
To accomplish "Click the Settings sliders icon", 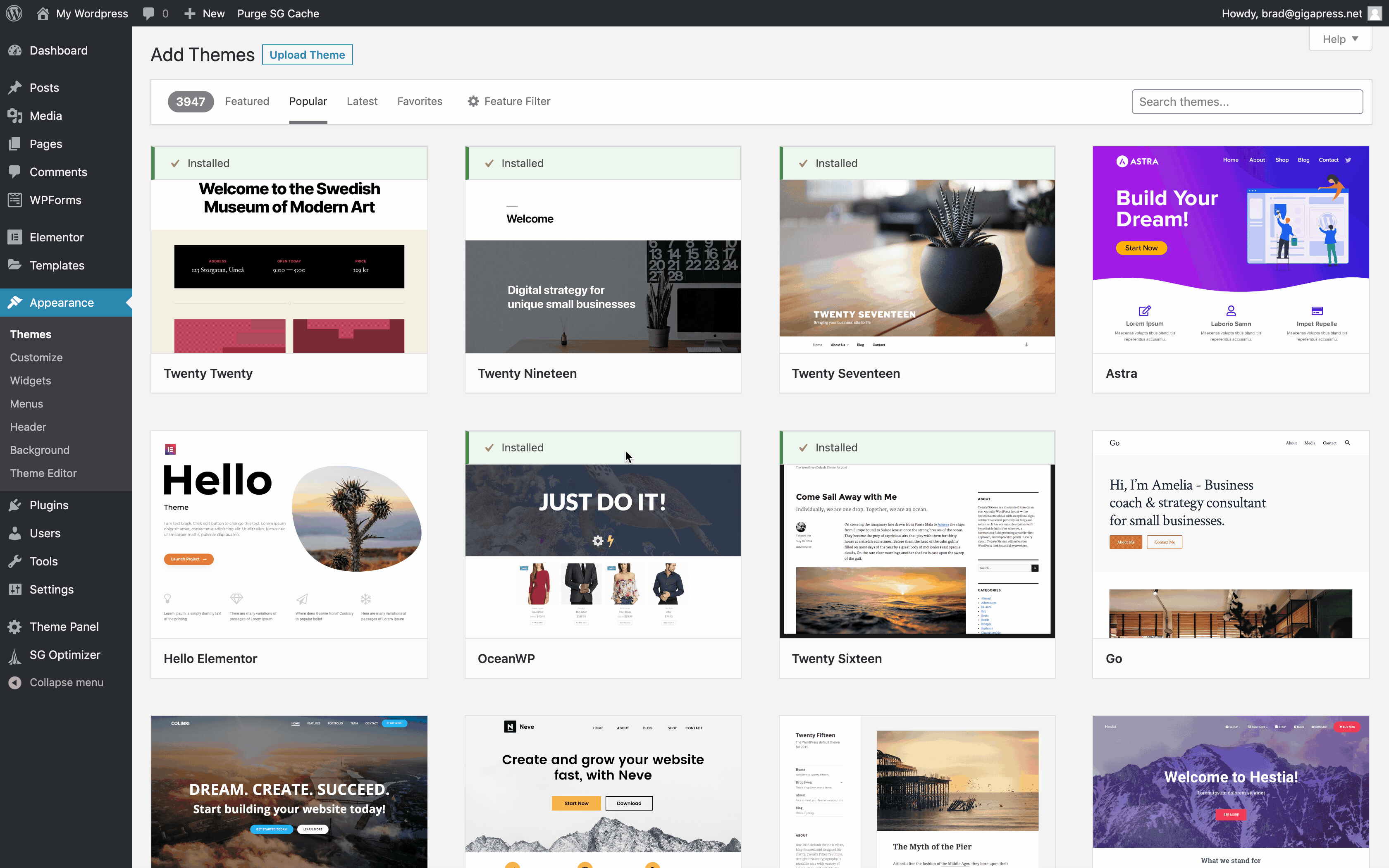I will (15, 589).
